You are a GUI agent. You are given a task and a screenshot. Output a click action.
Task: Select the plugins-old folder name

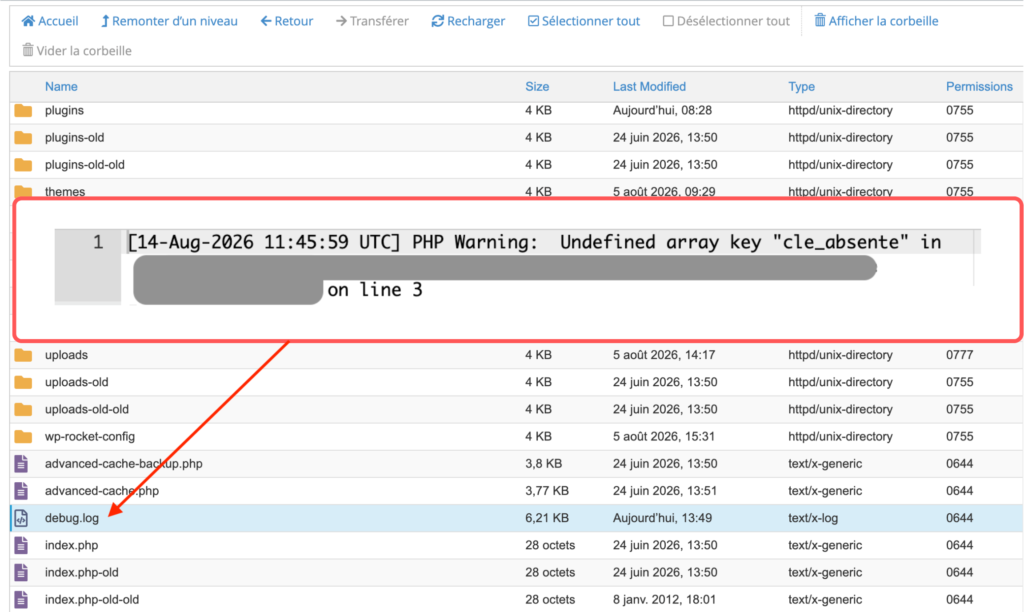click(74, 138)
